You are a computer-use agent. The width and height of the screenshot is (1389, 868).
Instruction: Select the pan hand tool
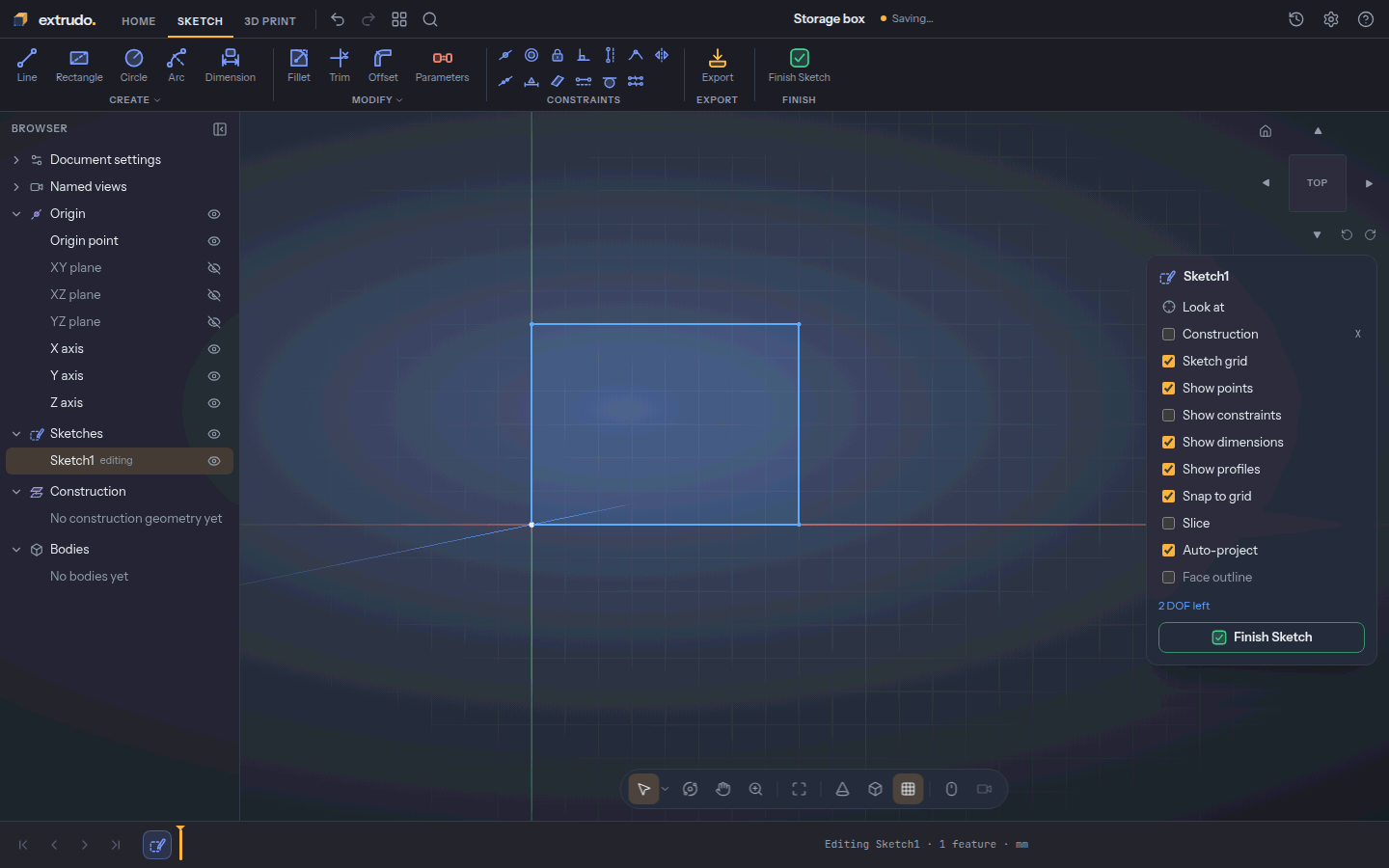tap(723, 789)
